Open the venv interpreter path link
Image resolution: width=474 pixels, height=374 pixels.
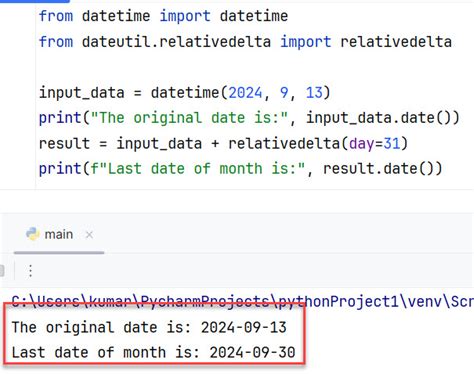click(242, 302)
